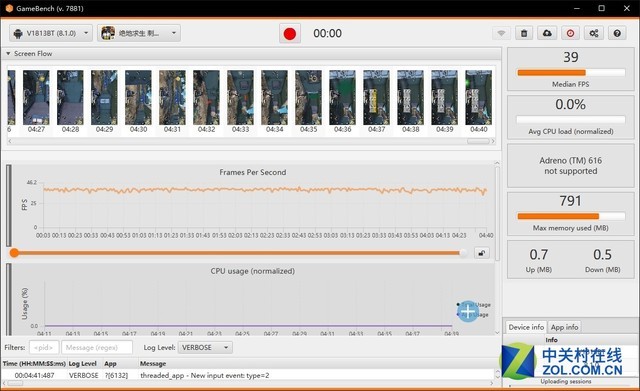640x391 pixels.
Task: Click the red power stop icon
Action: (x=570, y=33)
